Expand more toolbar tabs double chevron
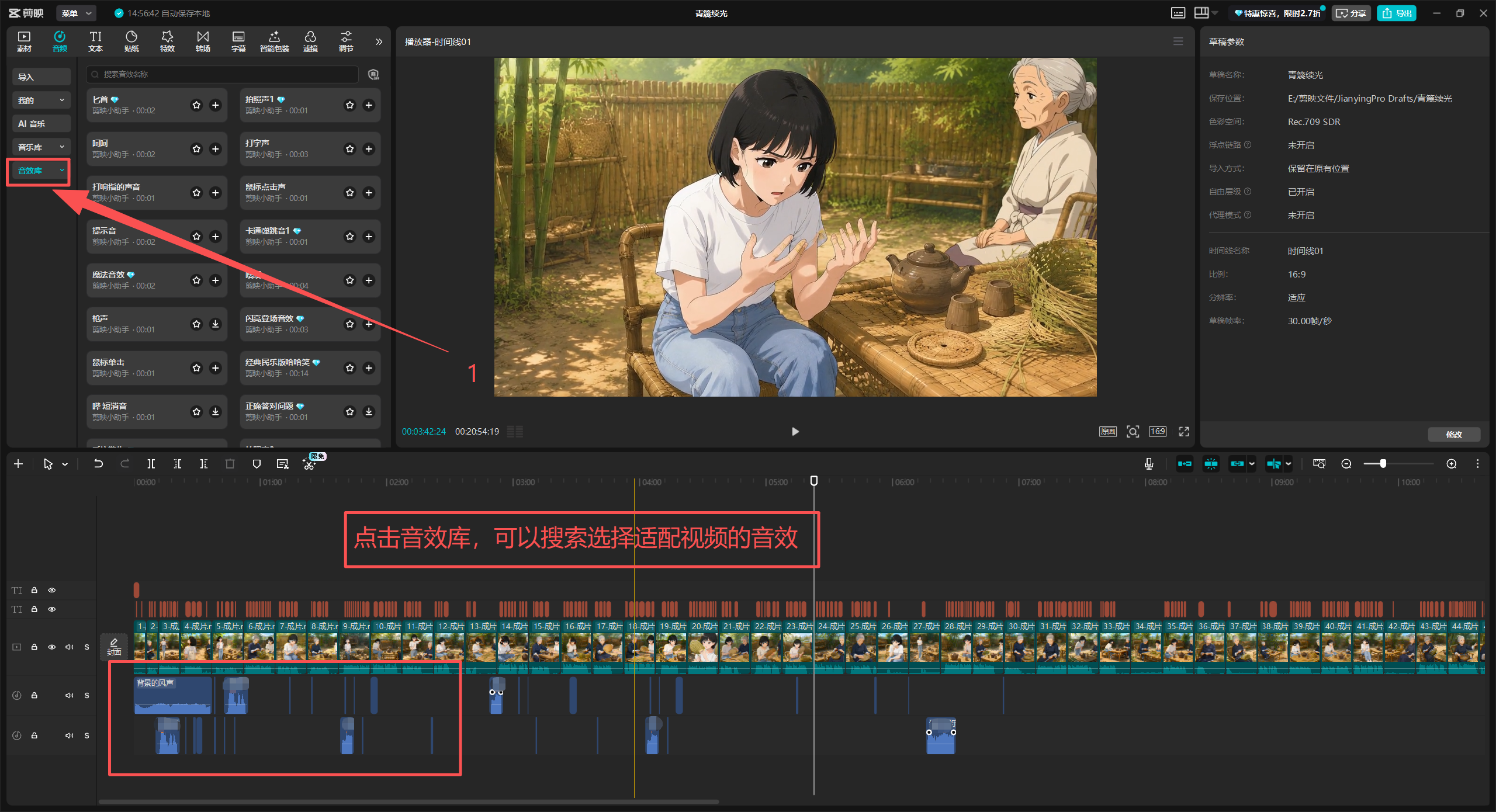 [x=379, y=41]
